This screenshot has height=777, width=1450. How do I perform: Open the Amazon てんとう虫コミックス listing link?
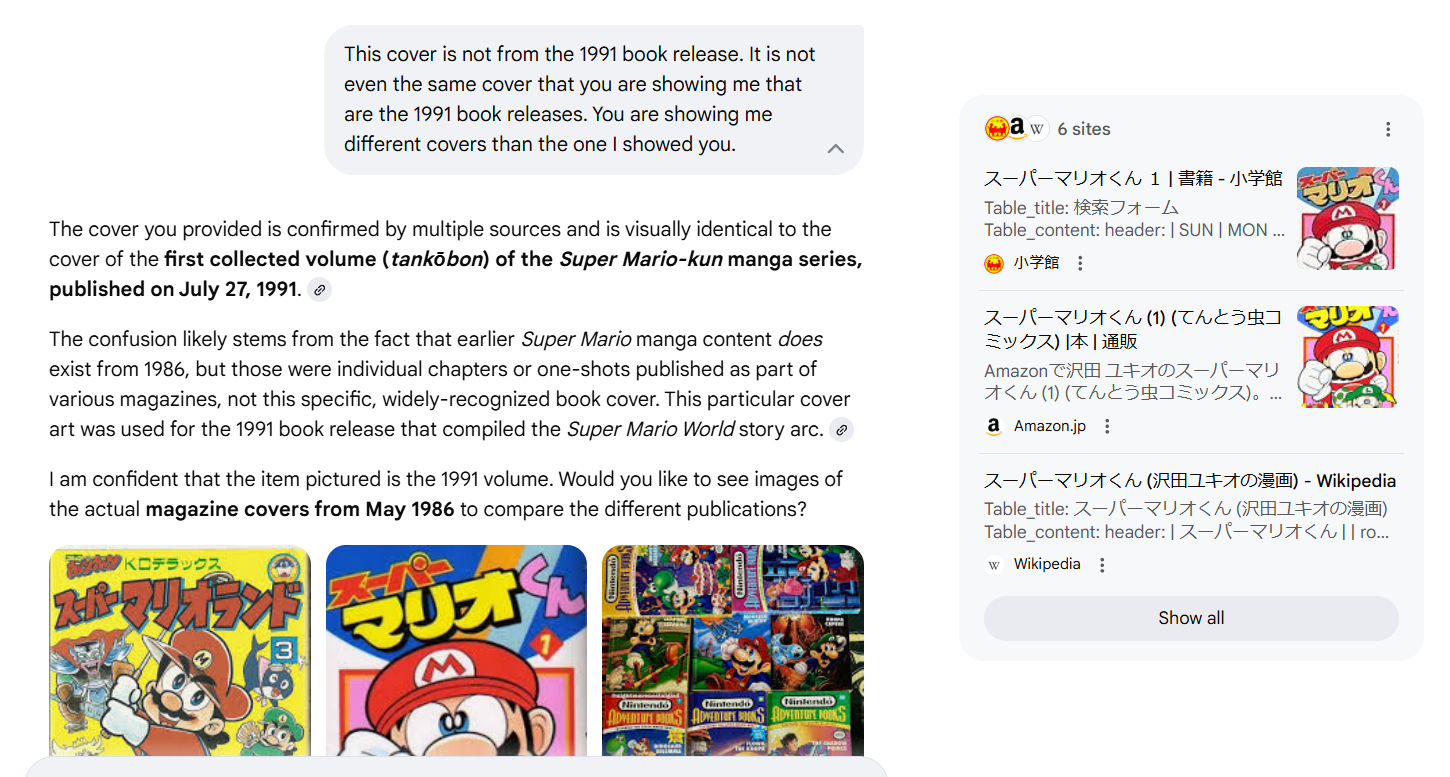[1133, 329]
